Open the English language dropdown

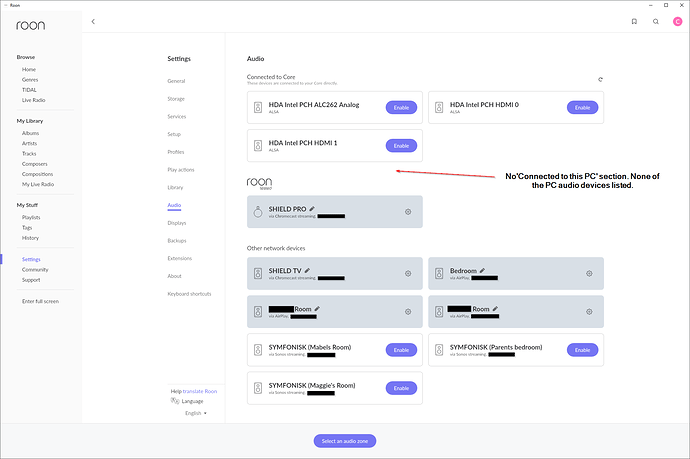(196, 413)
